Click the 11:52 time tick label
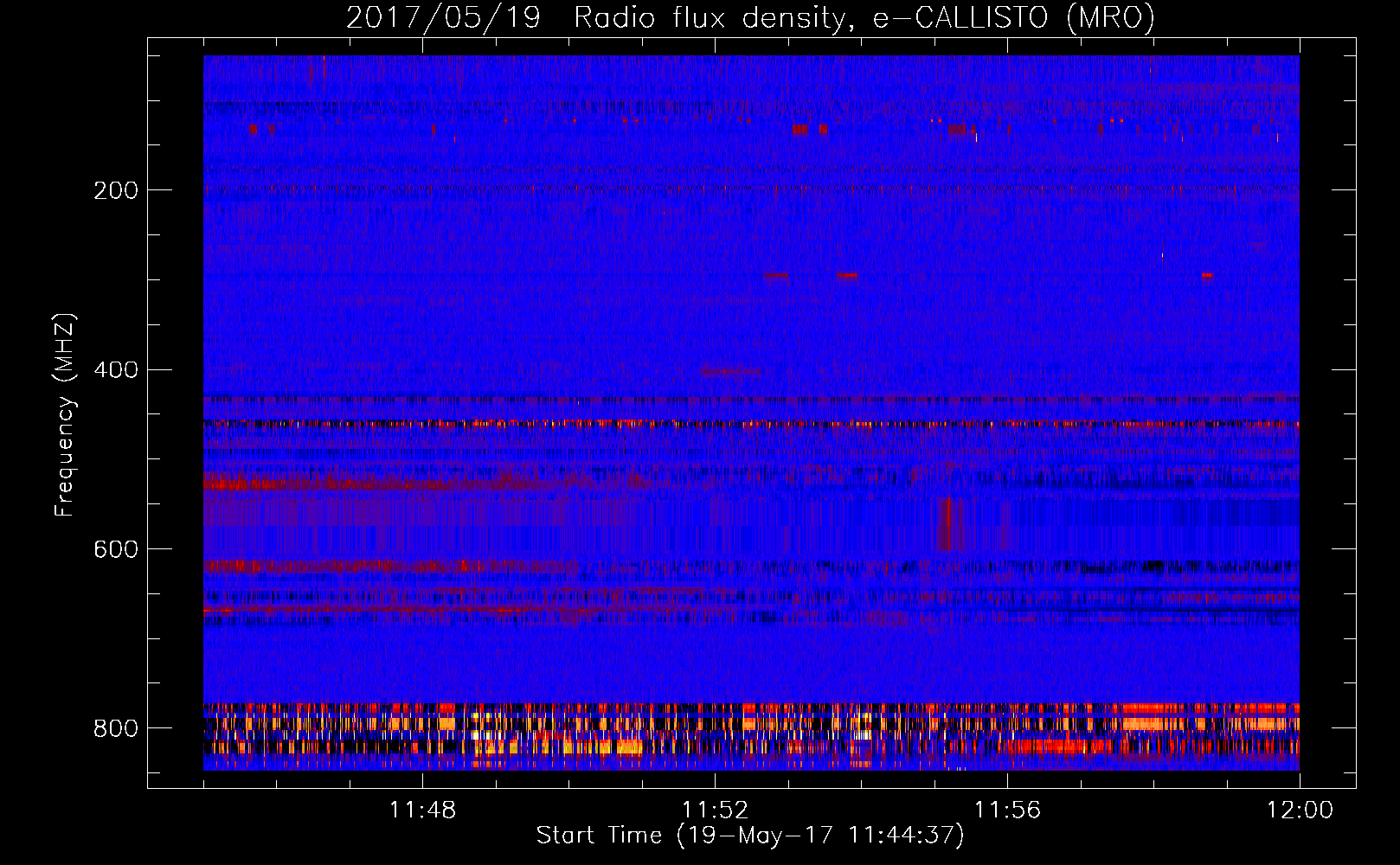This screenshot has width=1400, height=865. click(715, 811)
